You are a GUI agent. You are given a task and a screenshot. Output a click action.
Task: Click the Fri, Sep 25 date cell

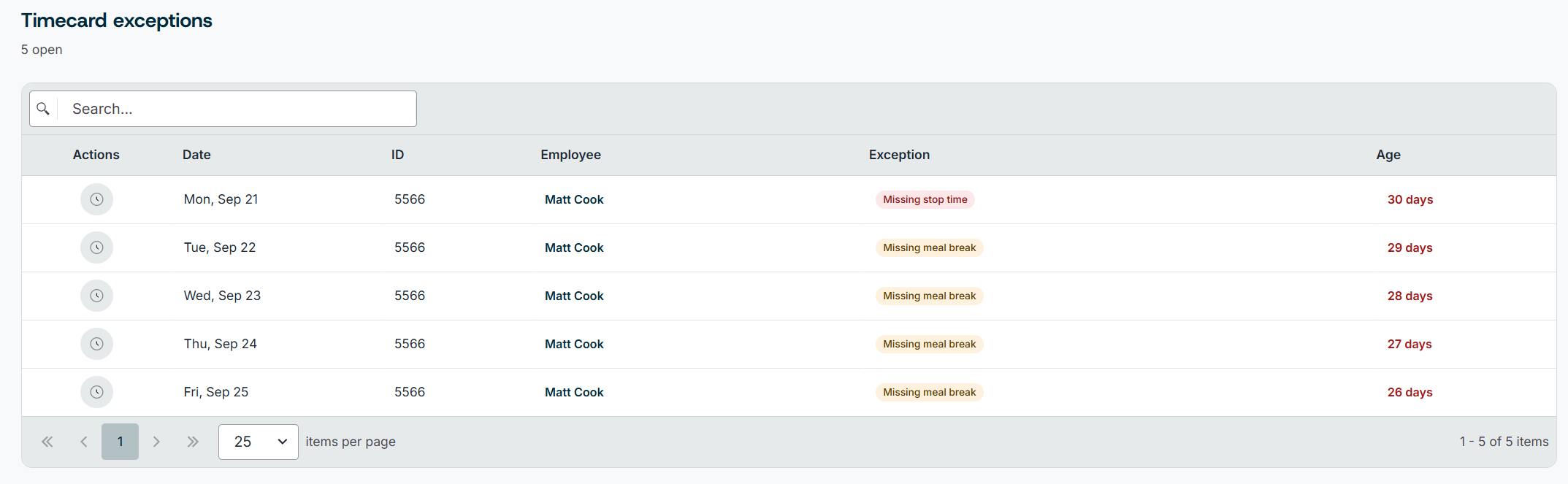click(x=215, y=392)
